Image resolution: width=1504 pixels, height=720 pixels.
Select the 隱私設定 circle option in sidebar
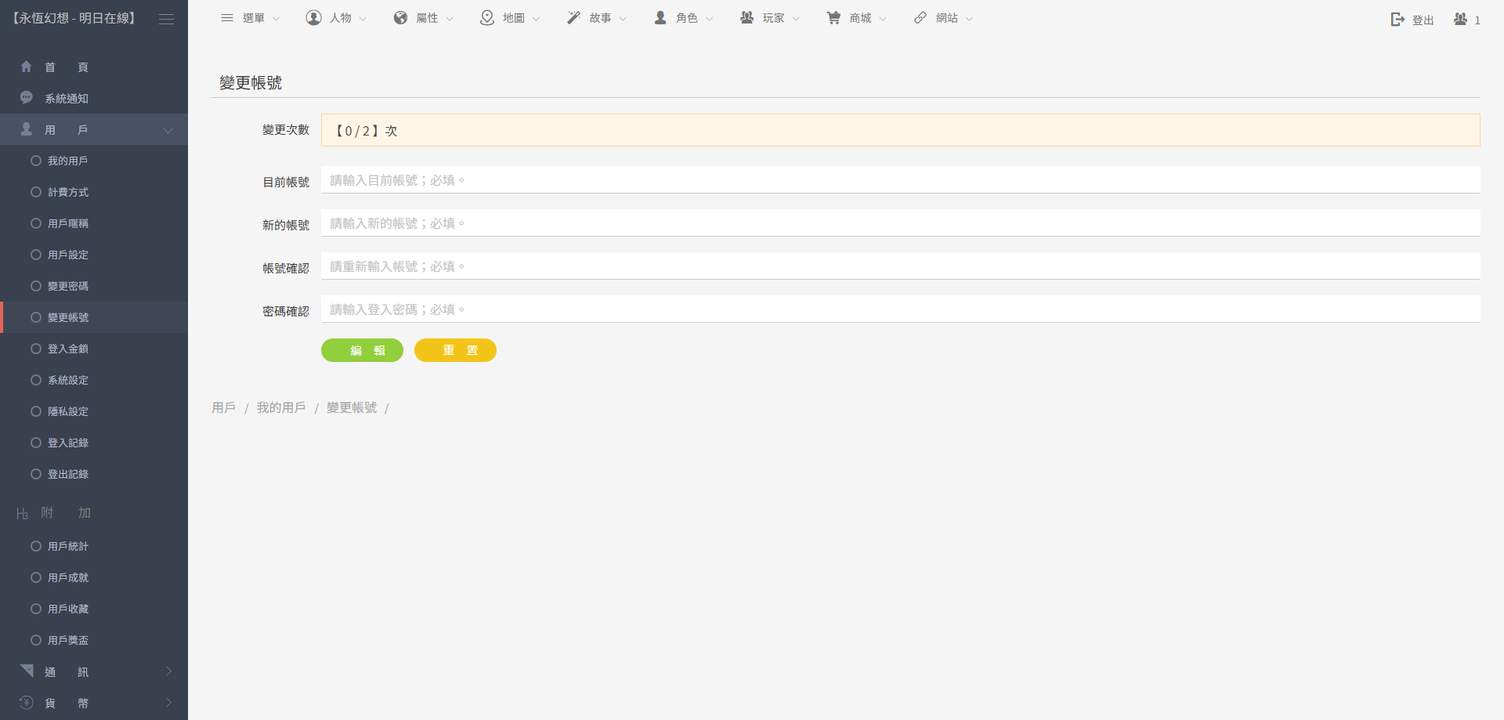click(x=36, y=411)
